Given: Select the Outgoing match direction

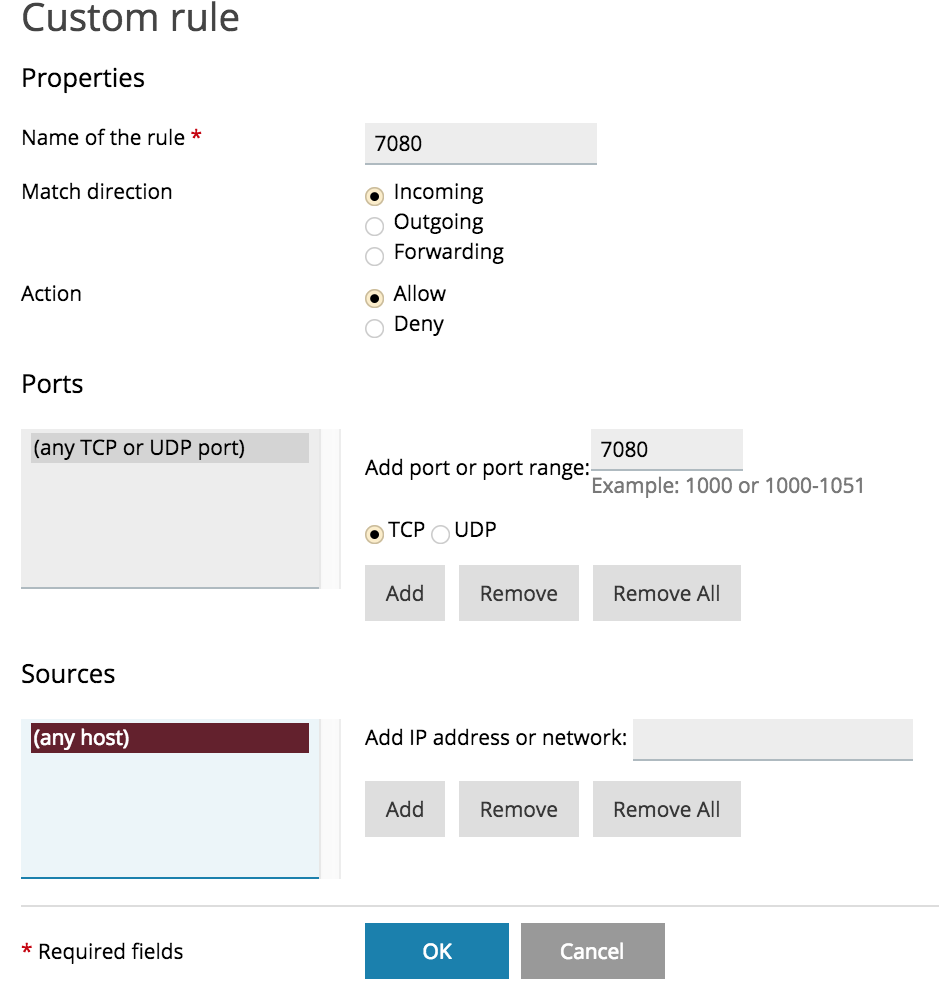Looking at the screenshot, I should tap(375, 226).
